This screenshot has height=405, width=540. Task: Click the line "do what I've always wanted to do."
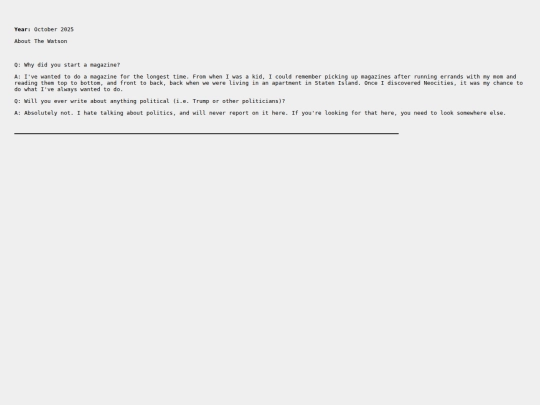[x=69, y=89]
